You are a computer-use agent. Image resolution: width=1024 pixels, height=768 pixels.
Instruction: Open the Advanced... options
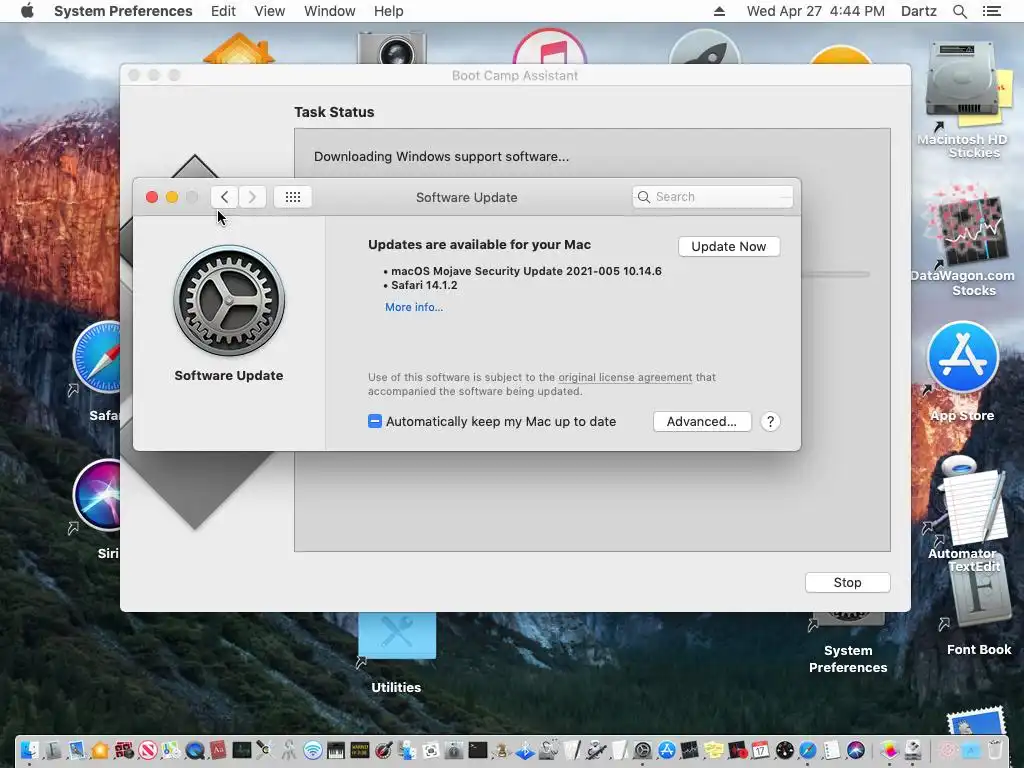(x=701, y=421)
